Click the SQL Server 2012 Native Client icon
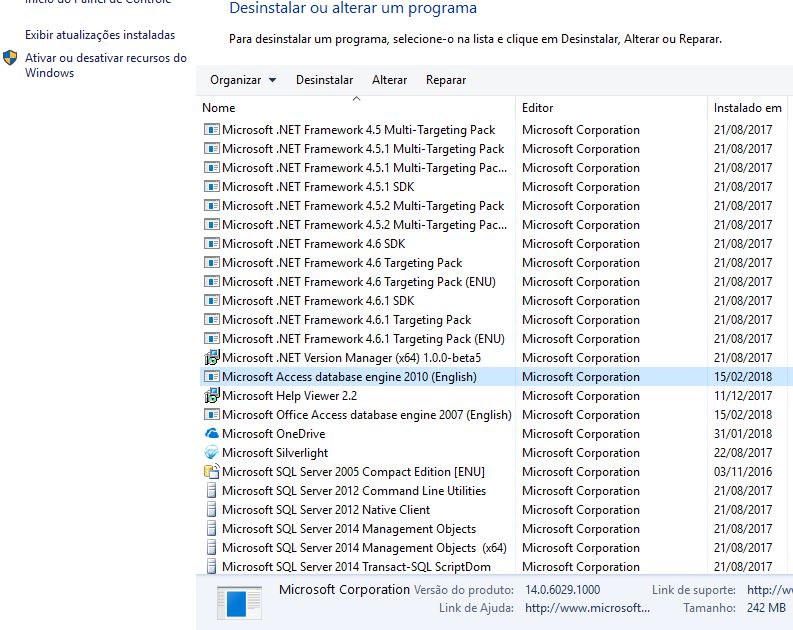The height and width of the screenshot is (630, 793). [211, 510]
